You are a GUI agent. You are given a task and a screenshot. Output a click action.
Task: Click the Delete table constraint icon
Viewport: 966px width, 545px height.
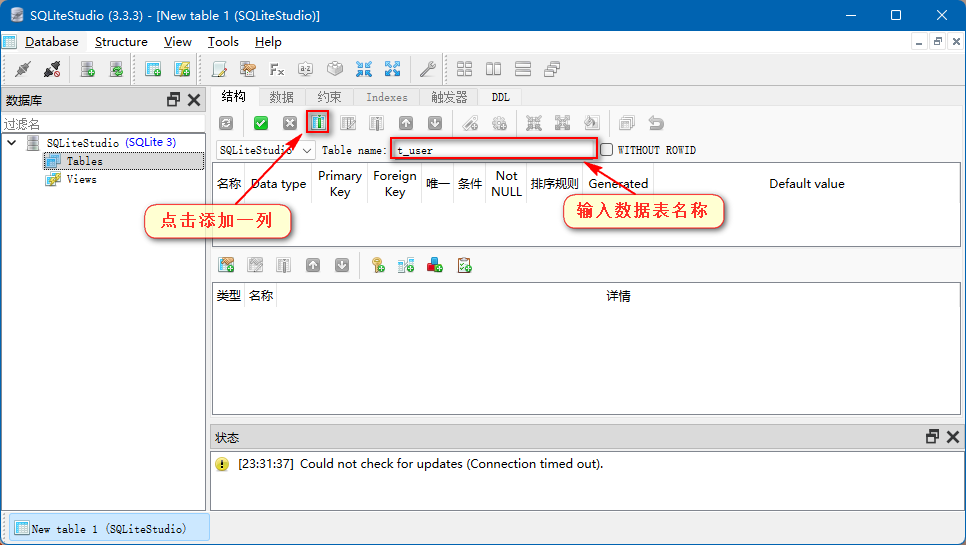(284, 265)
